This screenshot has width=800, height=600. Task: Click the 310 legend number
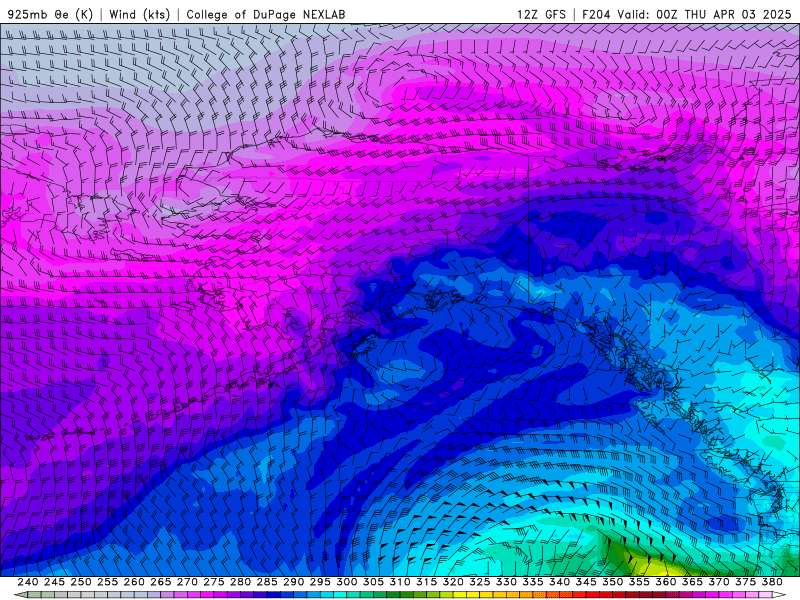pos(400,582)
